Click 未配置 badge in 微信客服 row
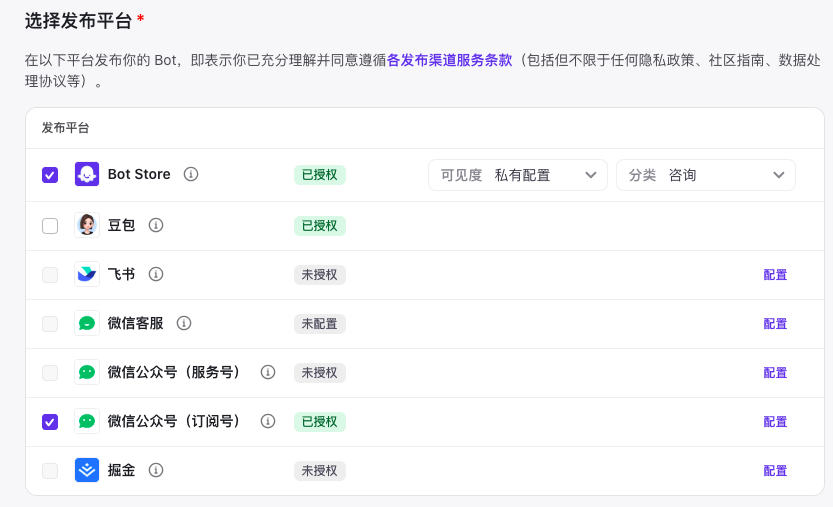The image size is (833, 507). (x=320, y=324)
